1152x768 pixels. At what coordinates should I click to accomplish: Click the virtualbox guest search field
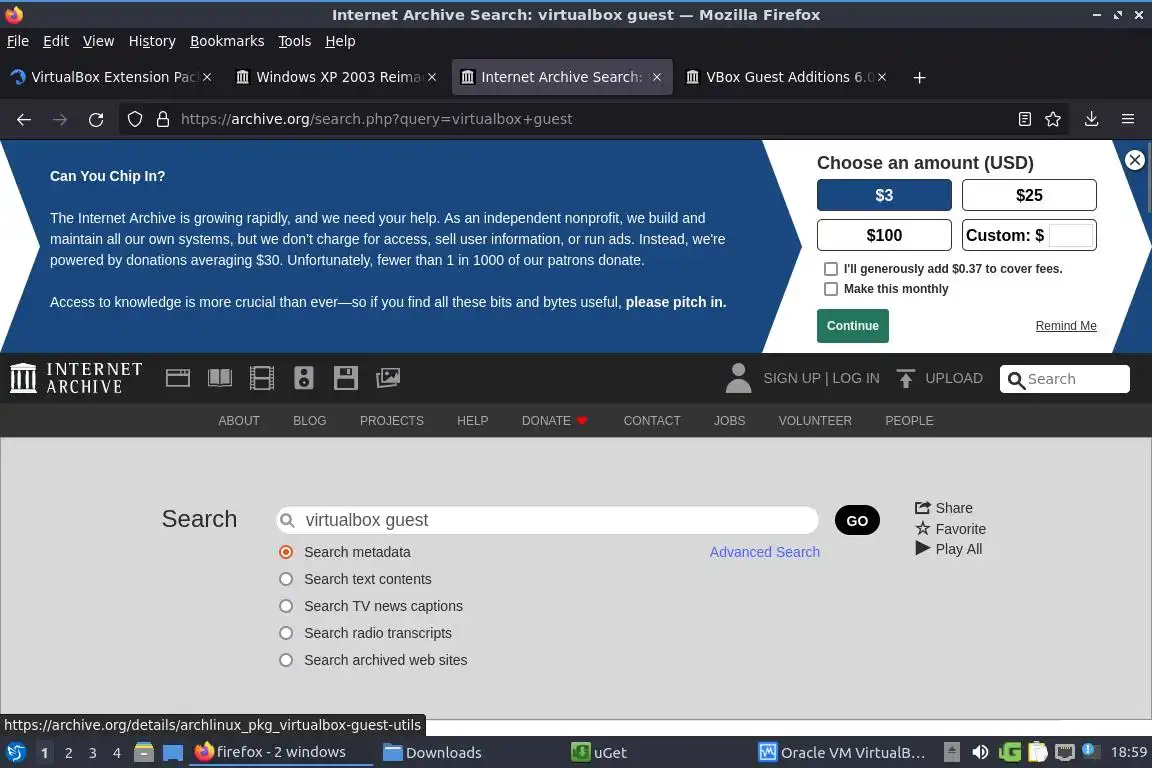point(547,520)
